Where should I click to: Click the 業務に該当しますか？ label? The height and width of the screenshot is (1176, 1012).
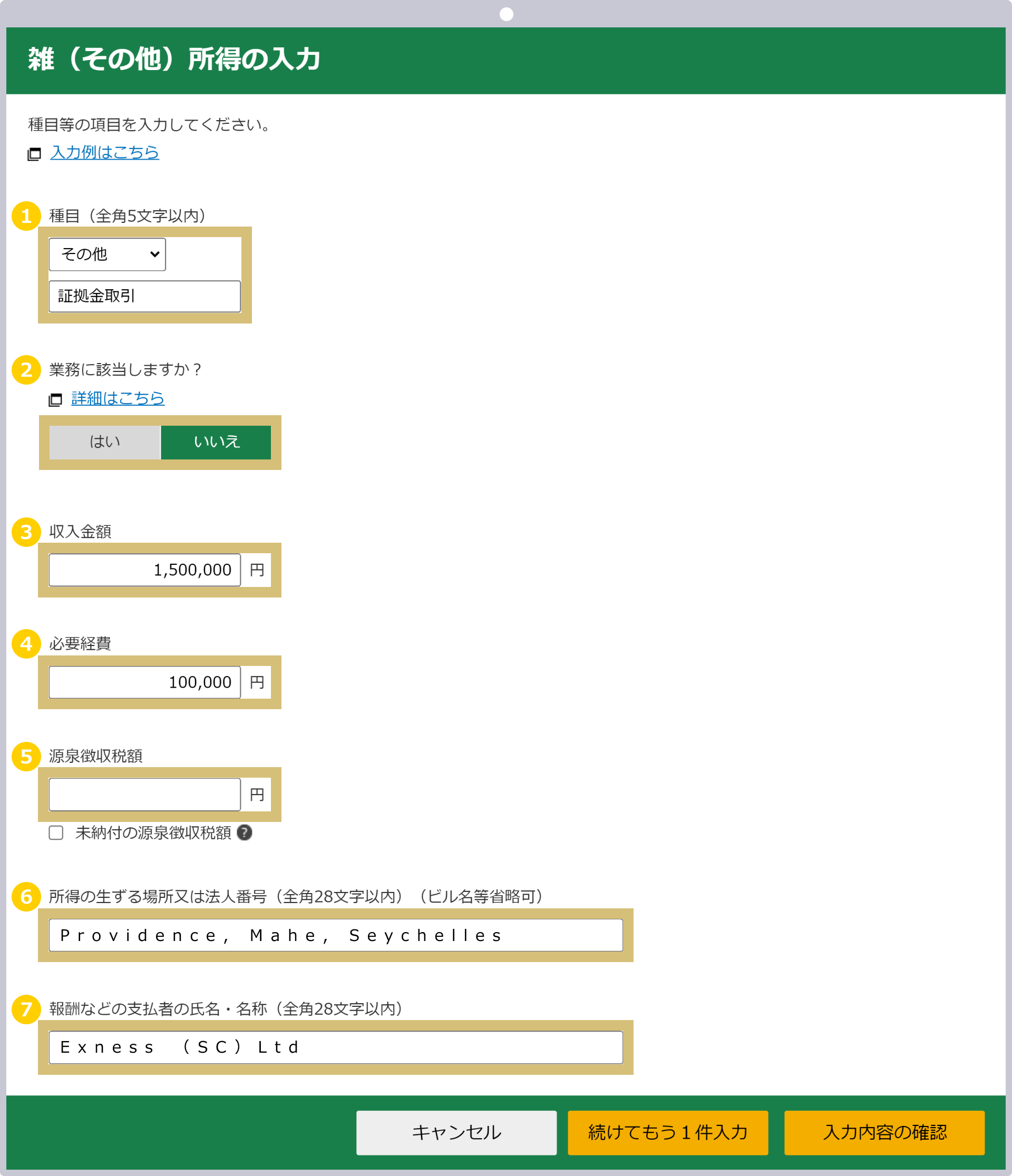coord(125,369)
